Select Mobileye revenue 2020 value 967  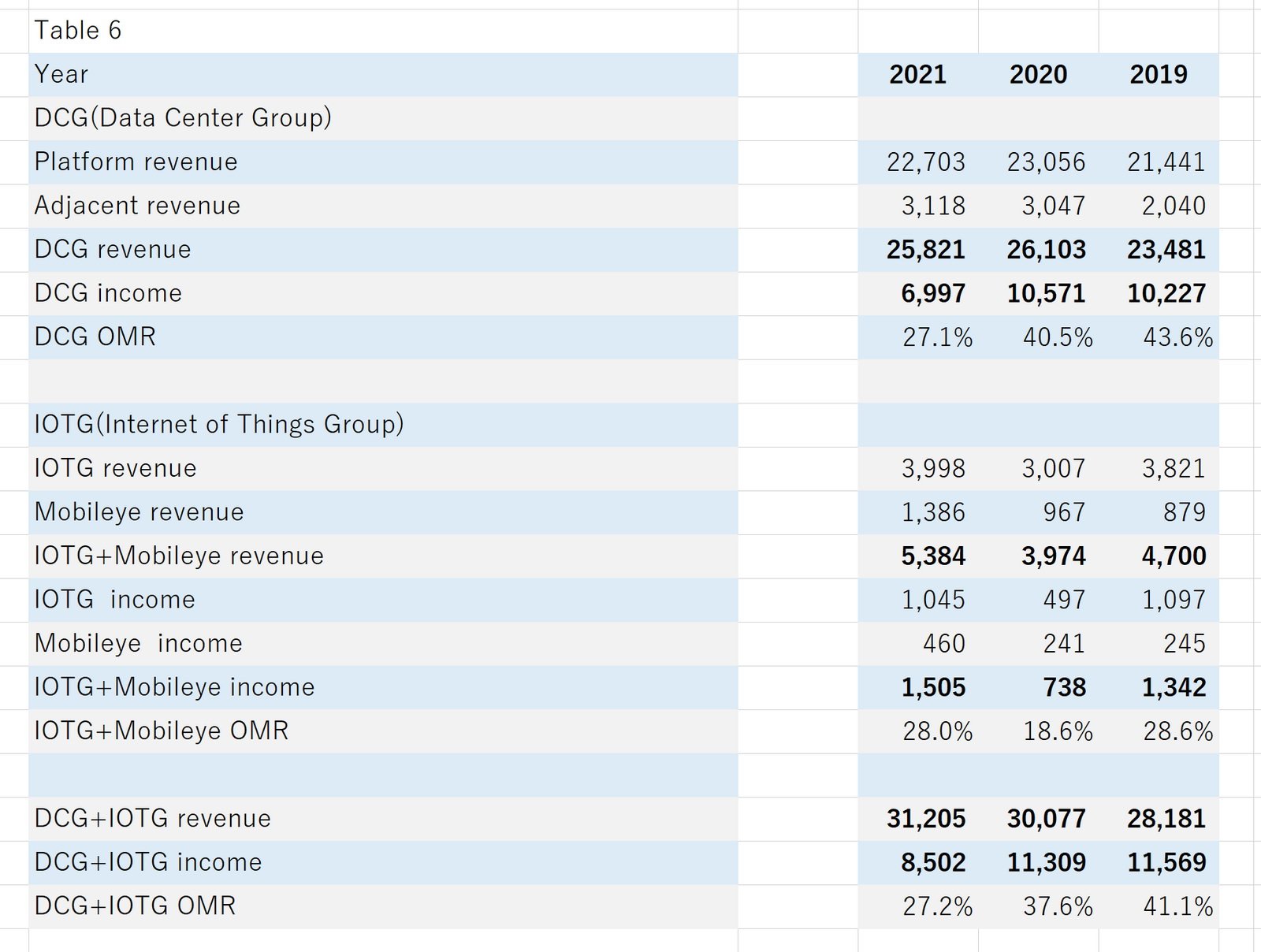tap(1039, 512)
